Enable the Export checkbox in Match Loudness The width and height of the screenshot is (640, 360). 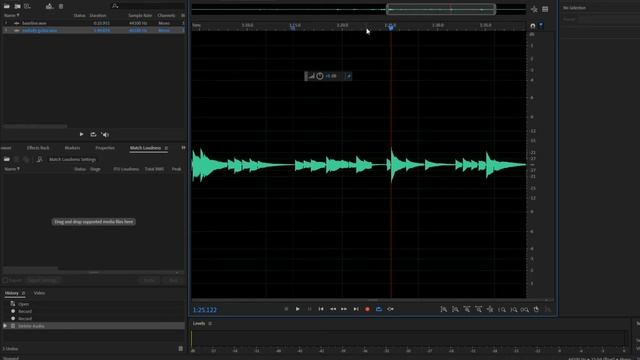(x=5, y=280)
